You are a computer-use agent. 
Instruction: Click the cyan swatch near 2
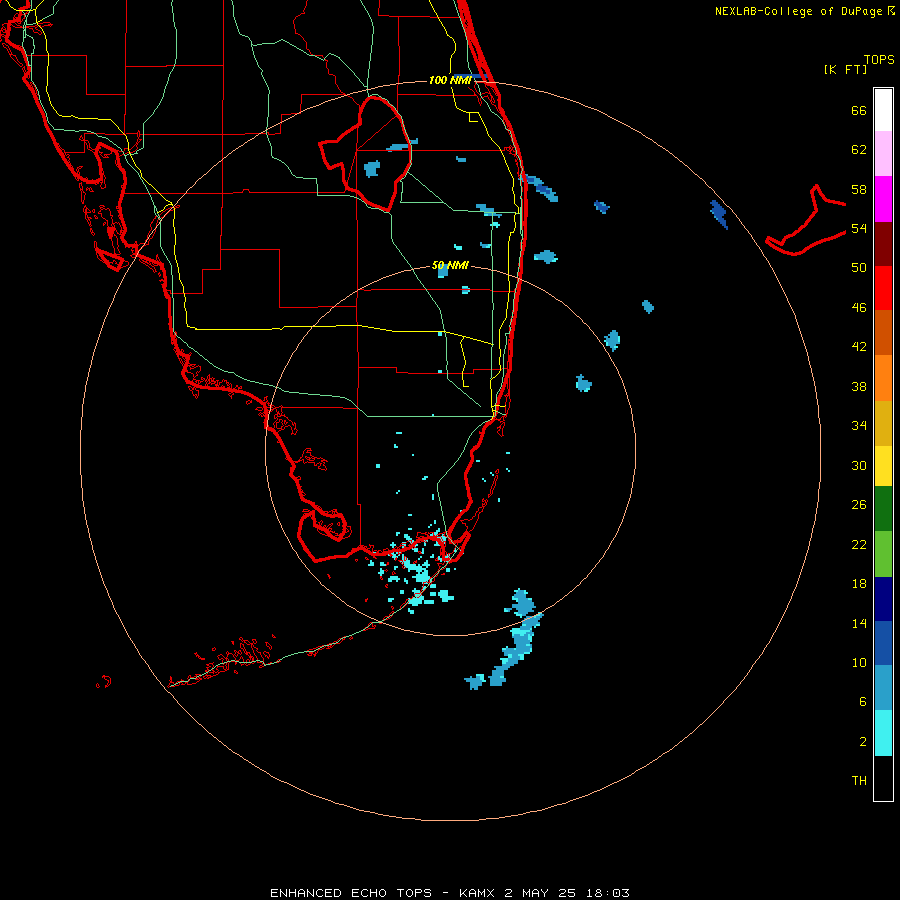(883, 733)
